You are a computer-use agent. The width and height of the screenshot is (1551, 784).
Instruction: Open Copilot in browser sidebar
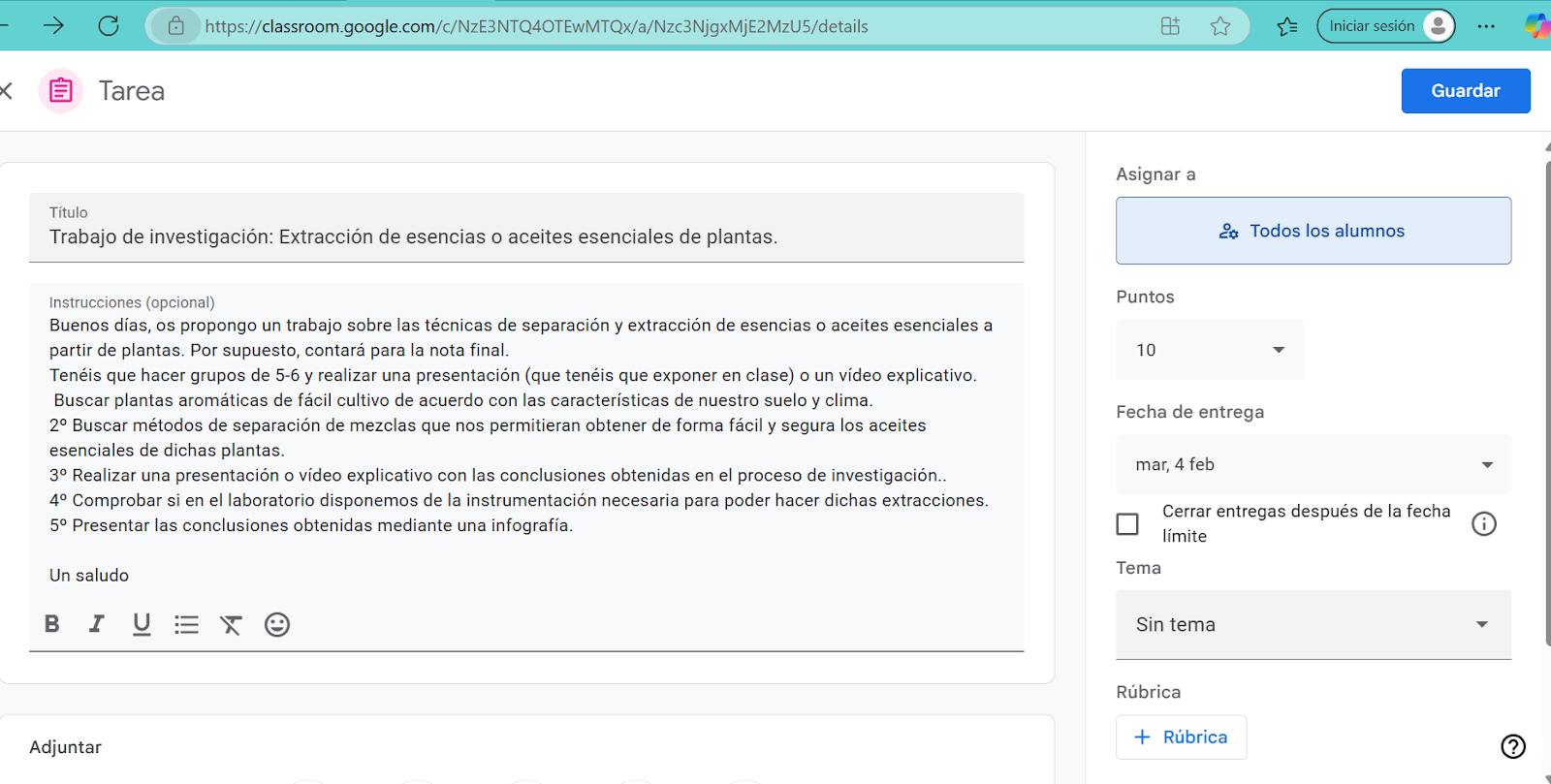(x=1537, y=26)
